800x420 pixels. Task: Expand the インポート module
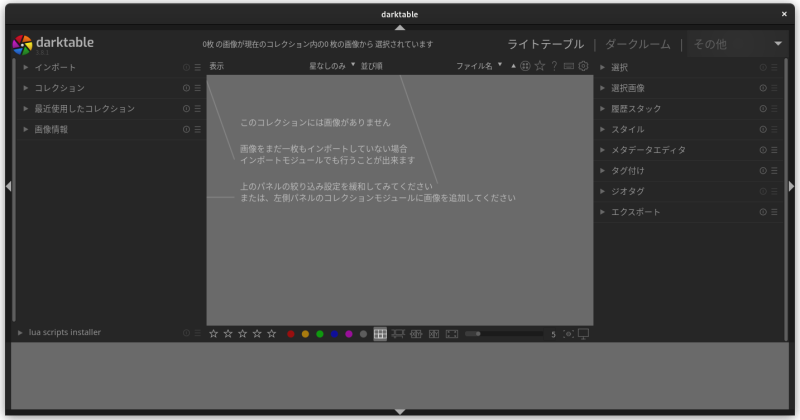coord(56,67)
